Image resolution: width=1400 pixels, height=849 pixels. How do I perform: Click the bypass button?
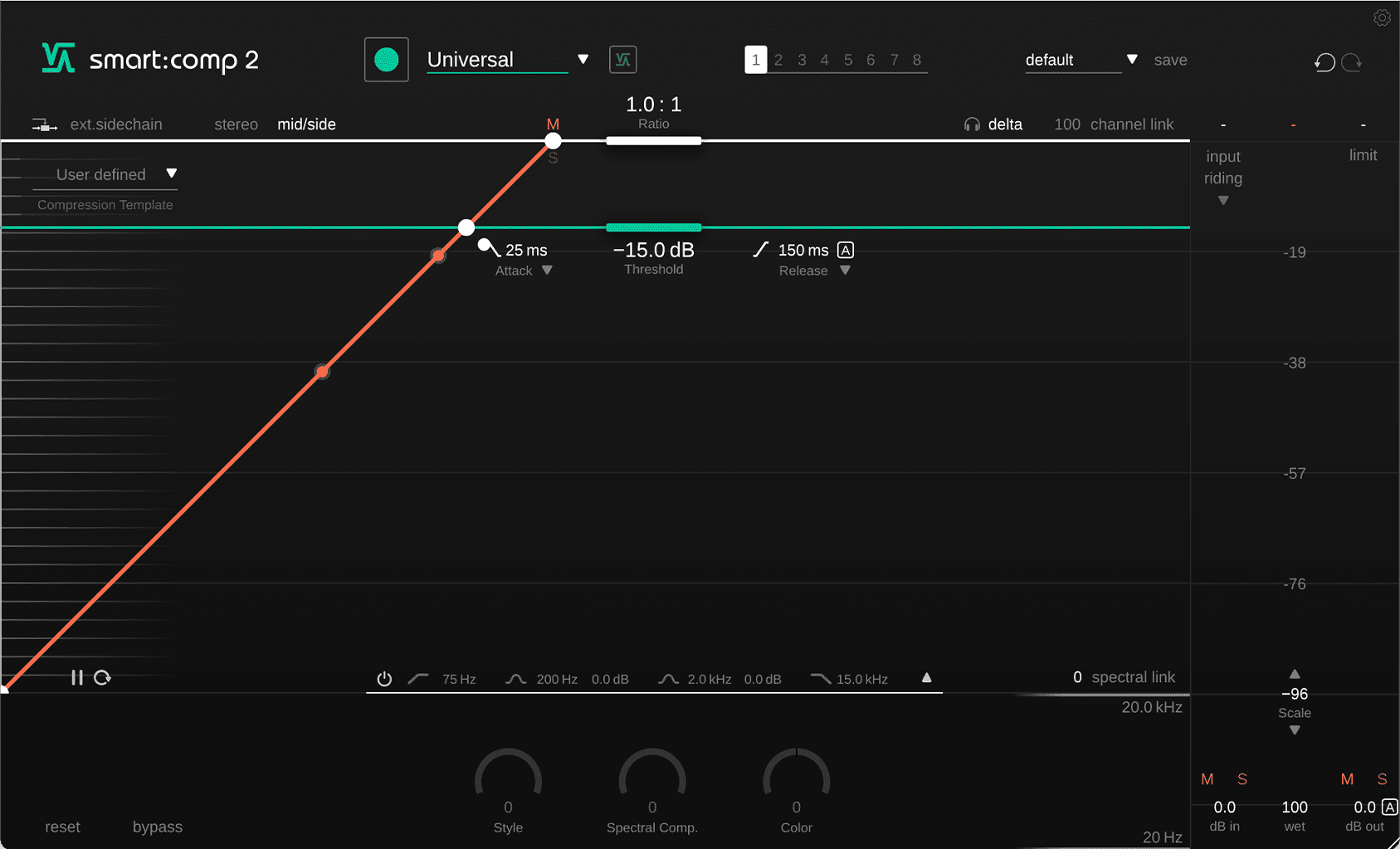[158, 827]
